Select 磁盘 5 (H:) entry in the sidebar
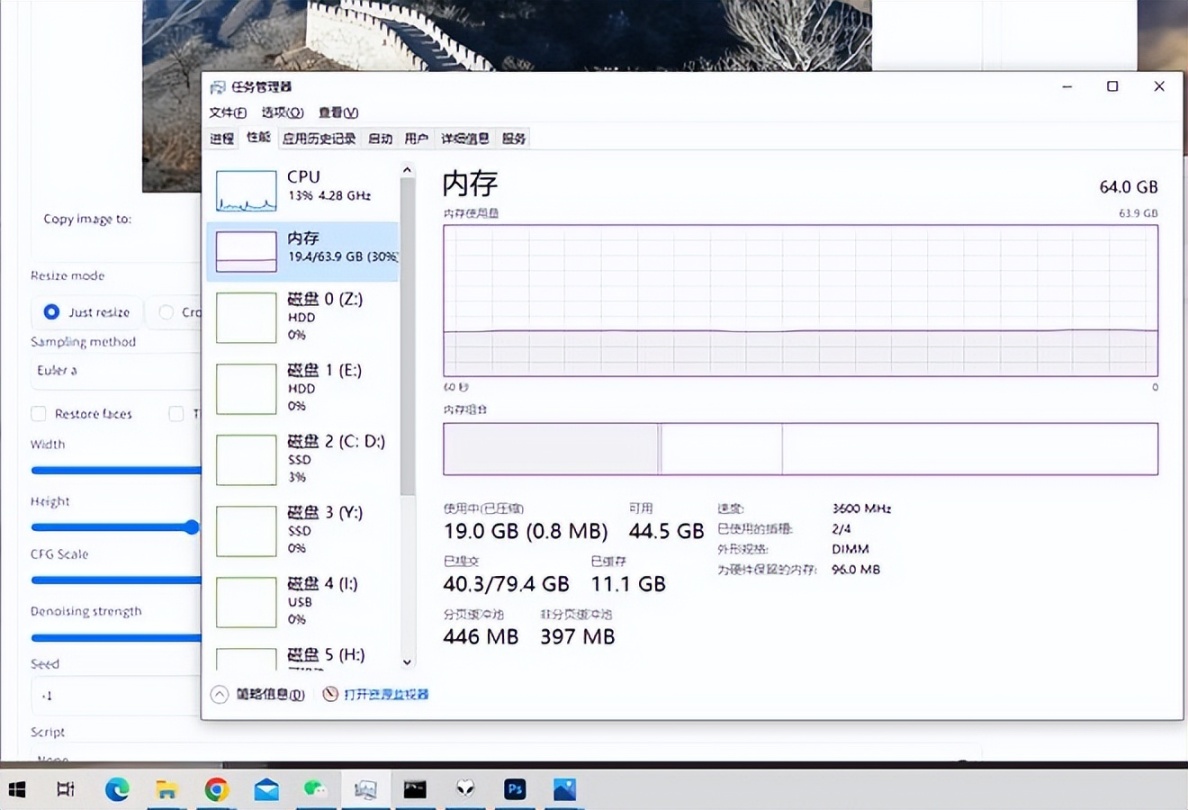Screen dimensions: 1188x810 point(302,657)
